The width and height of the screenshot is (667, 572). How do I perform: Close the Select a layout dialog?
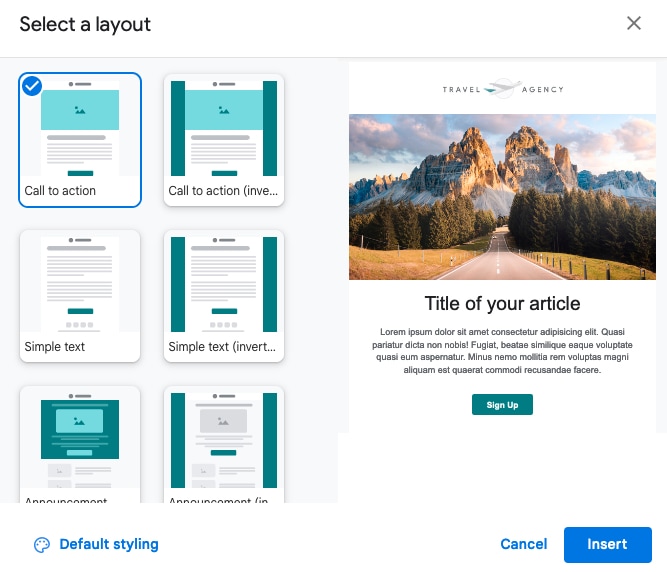tap(633, 23)
